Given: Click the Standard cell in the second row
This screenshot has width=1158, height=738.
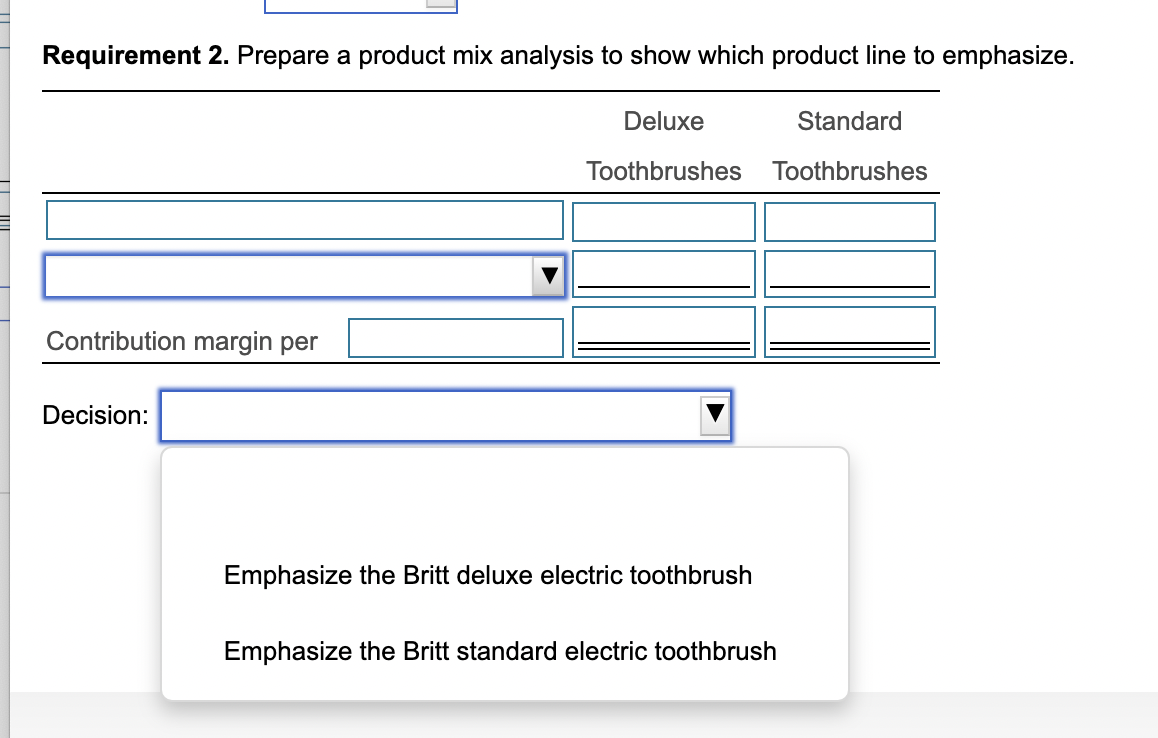Looking at the screenshot, I should coord(849,273).
